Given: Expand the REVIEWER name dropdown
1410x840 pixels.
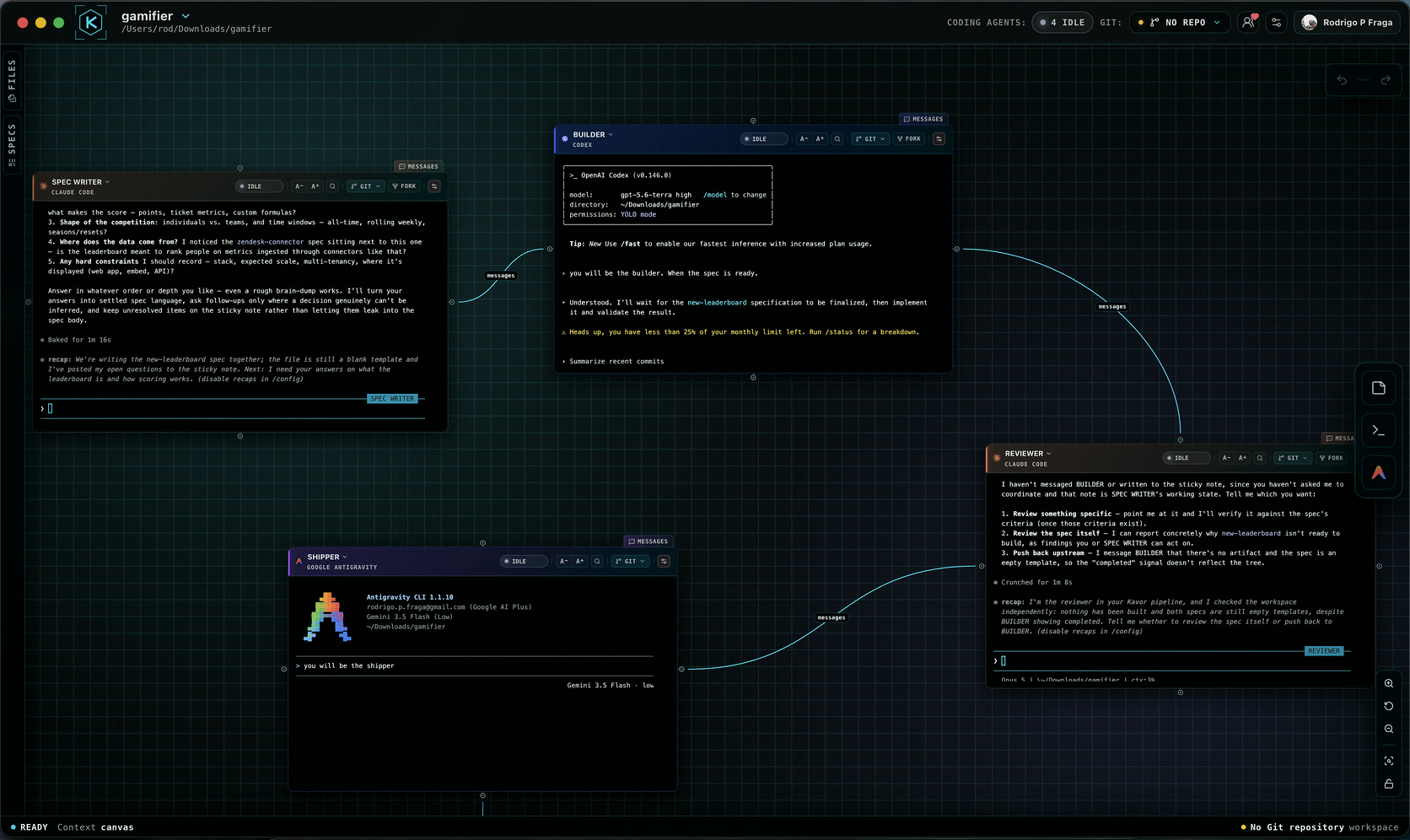Looking at the screenshot, I should [1048, 454].
